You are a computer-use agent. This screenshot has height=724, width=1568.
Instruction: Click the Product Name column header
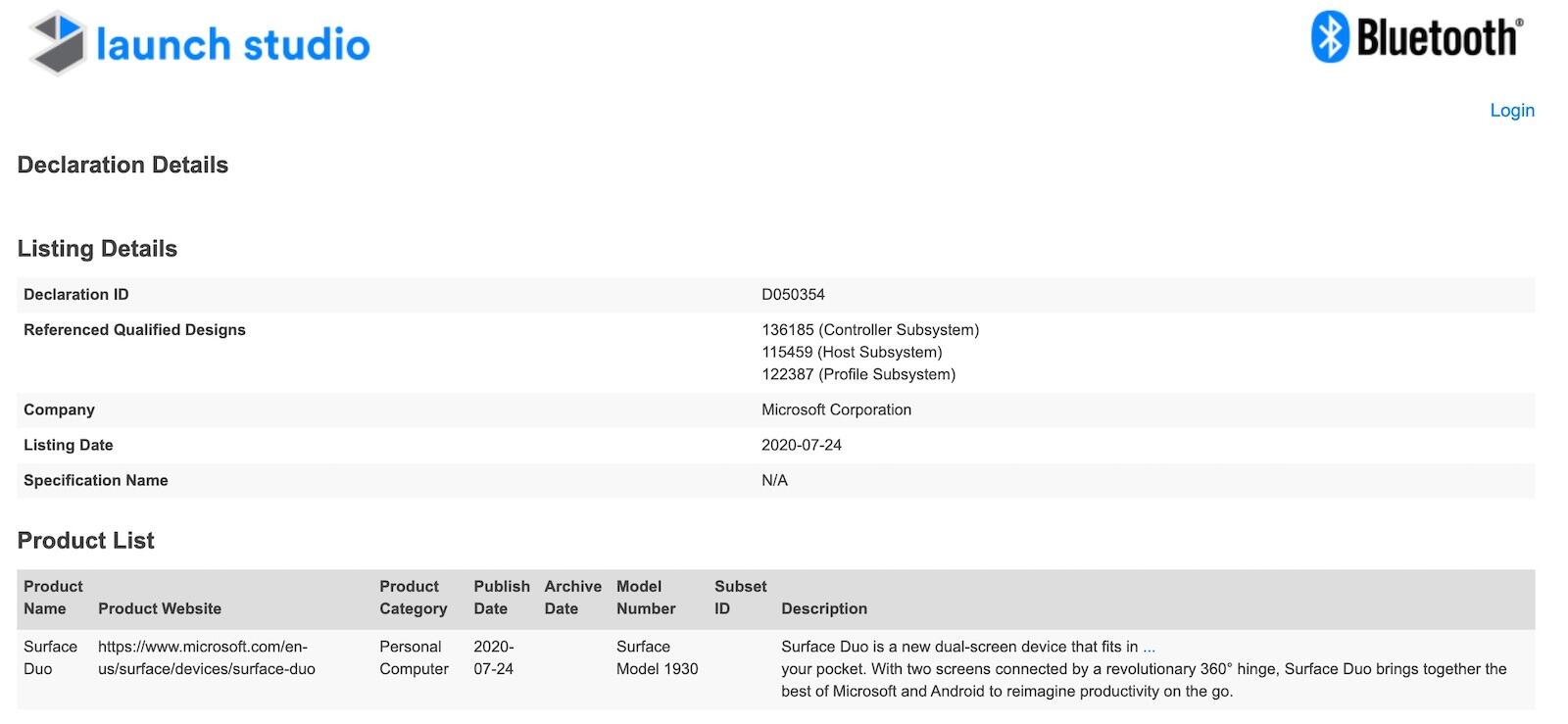(53, 598)
